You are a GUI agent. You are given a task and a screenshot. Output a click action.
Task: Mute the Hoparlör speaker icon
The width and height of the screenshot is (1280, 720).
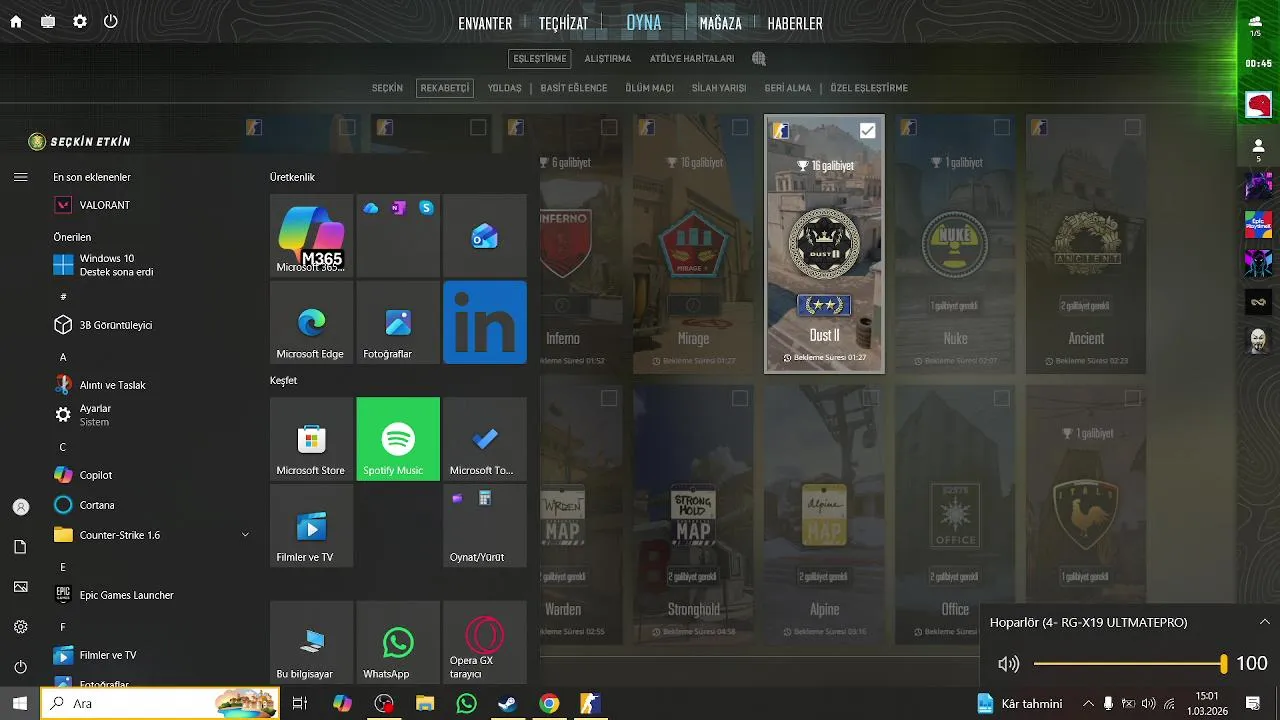(x=1008, y=664)
